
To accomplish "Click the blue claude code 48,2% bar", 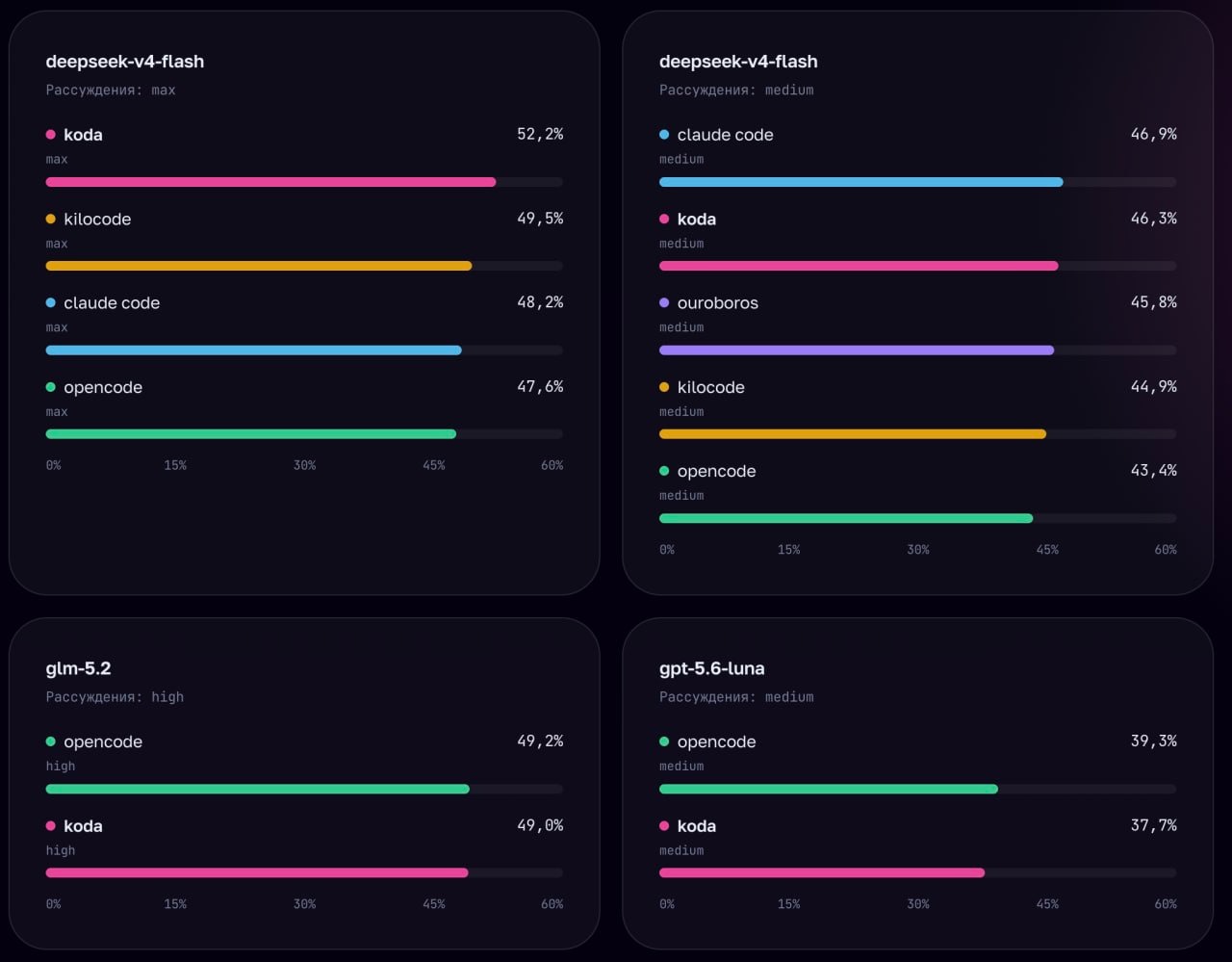I will click(x=253, y=351).
